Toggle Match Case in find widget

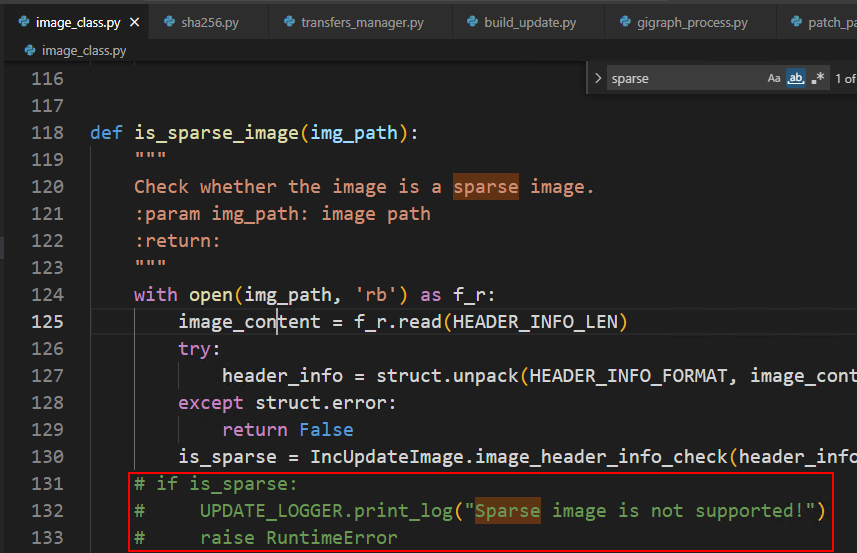[x=773, y=78]
